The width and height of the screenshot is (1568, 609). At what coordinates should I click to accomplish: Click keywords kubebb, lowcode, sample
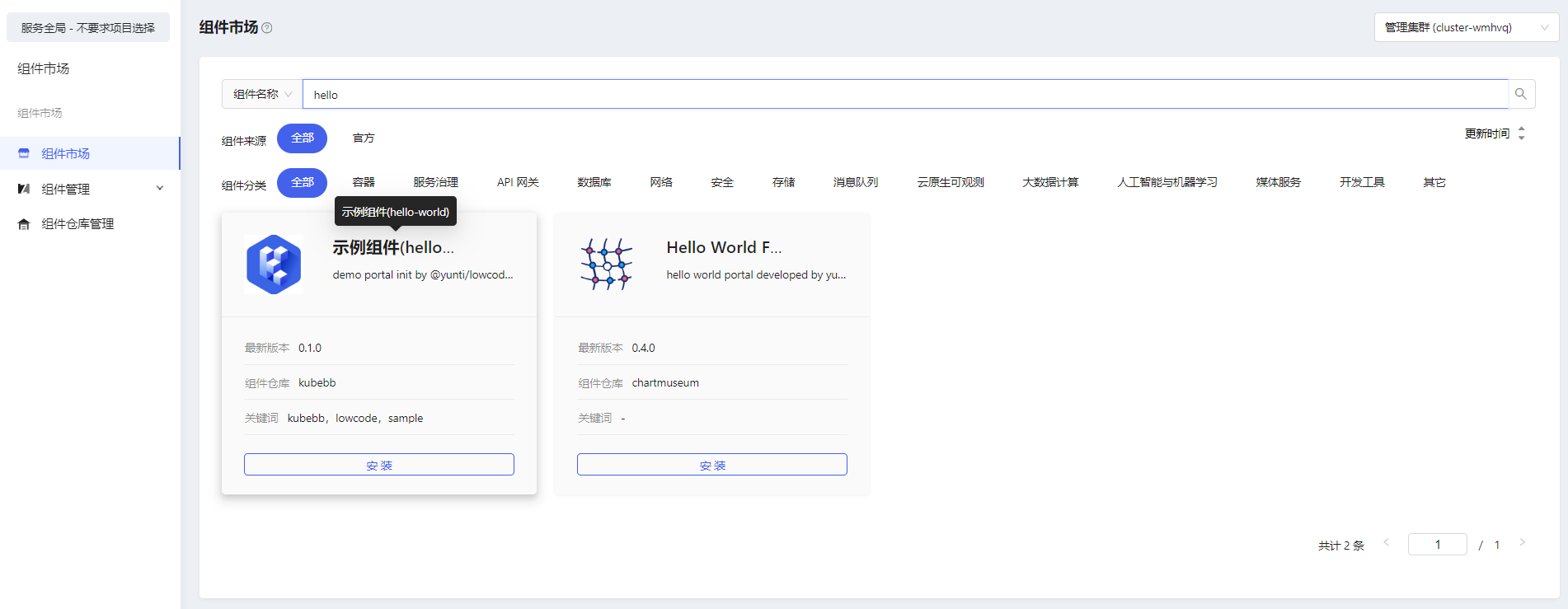point(355,418)
